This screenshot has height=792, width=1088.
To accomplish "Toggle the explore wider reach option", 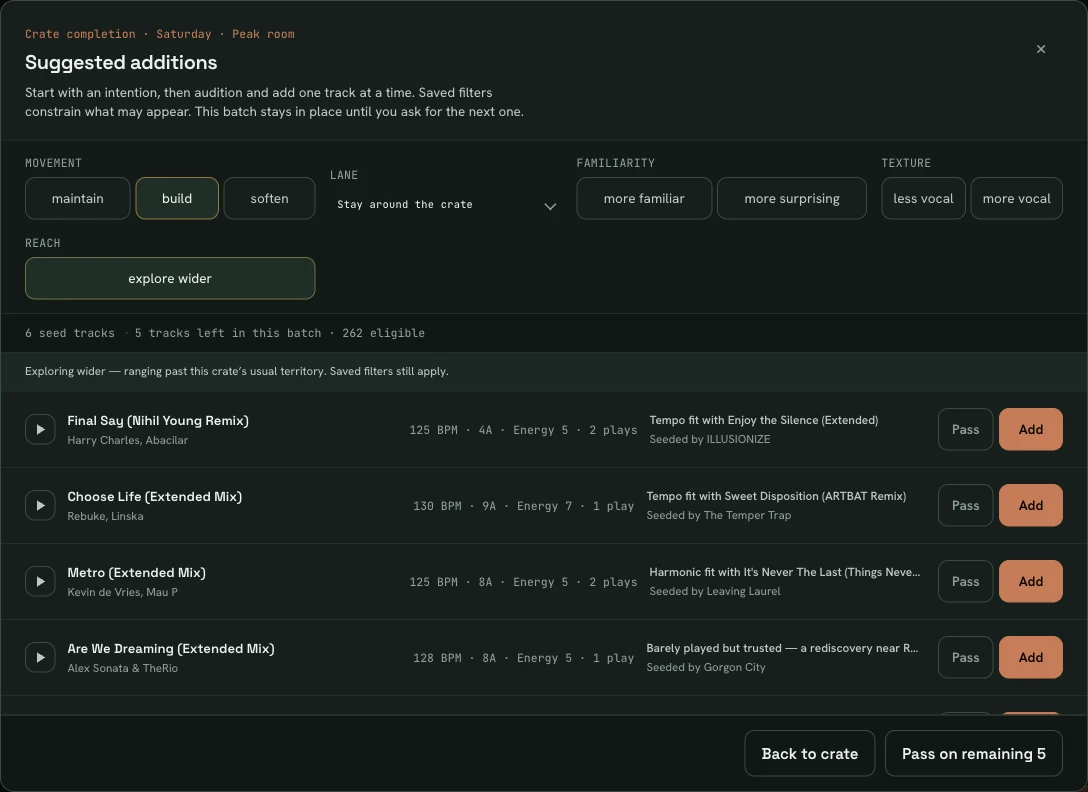I will (170, 278).
